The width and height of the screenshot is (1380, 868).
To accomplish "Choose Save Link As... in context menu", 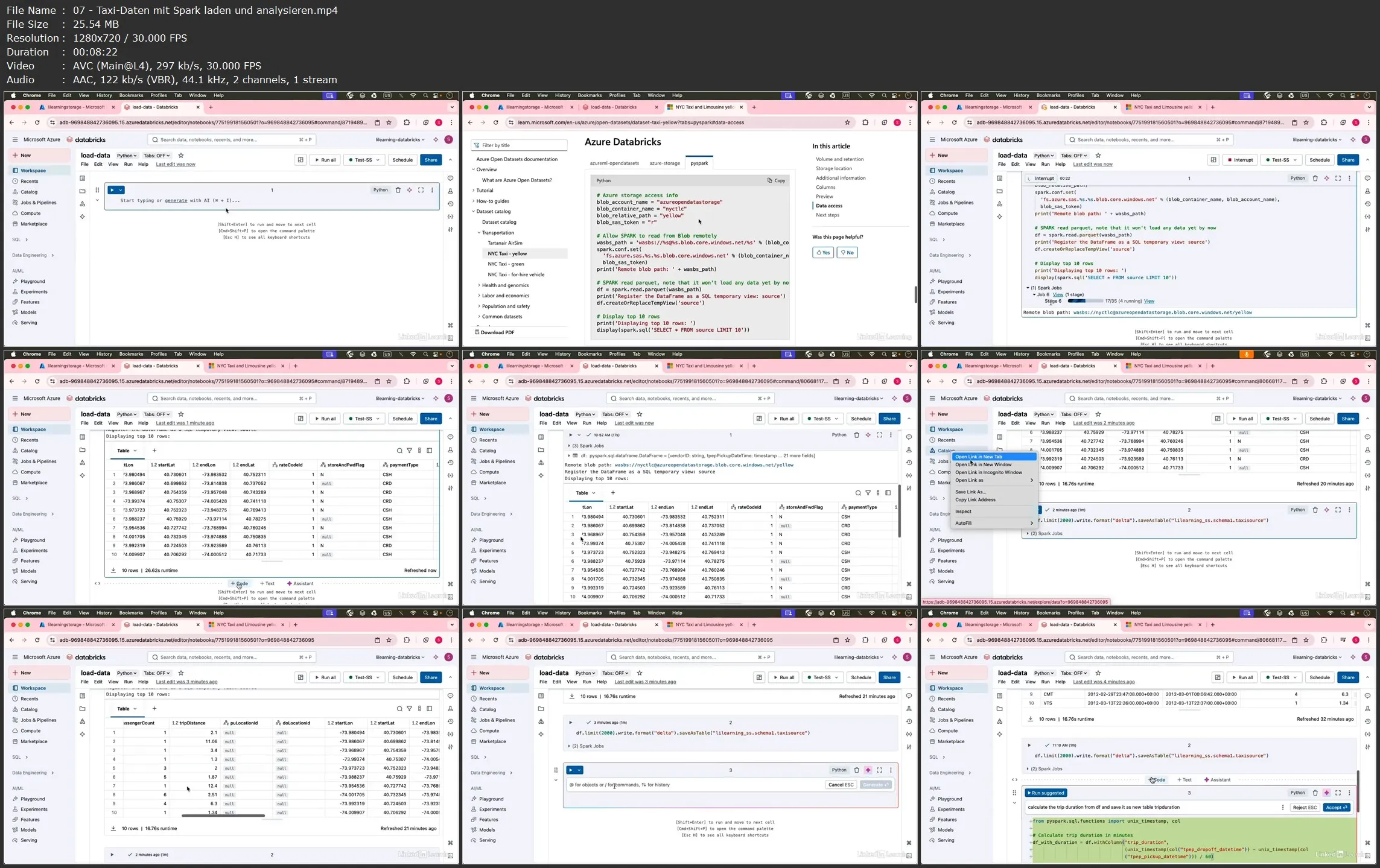I will pyautogui.click(x=993, y=492).
